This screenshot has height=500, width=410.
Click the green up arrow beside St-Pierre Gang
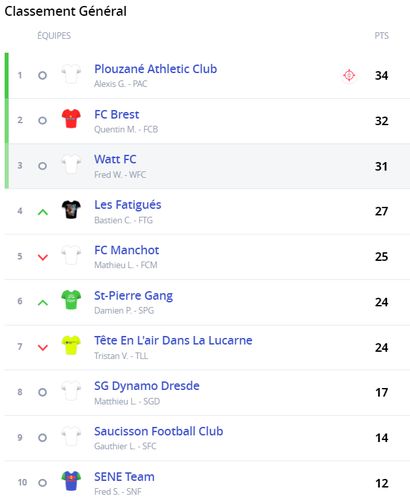43,303
